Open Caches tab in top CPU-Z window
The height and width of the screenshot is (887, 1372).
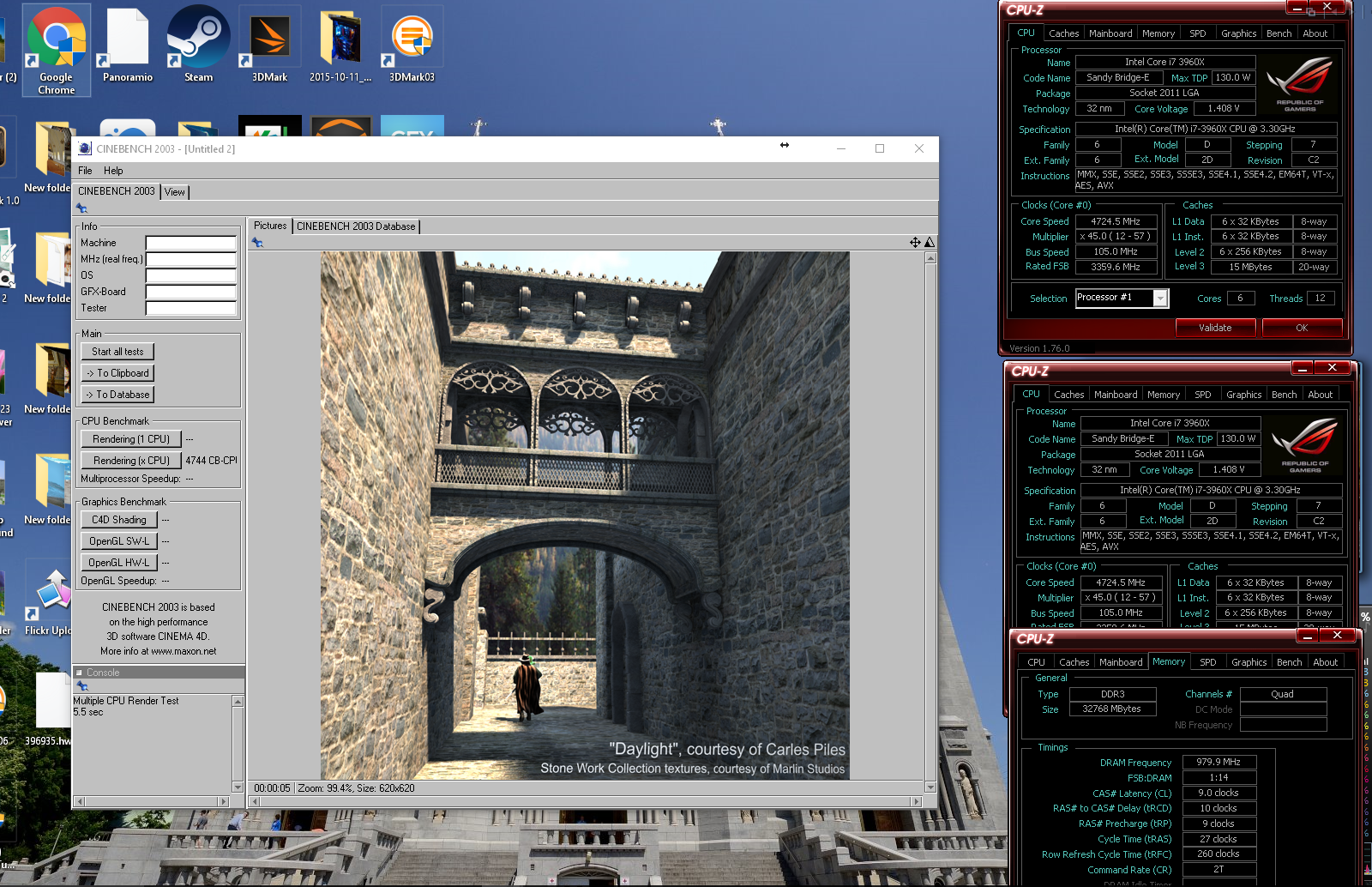click(x=1064, y=33)
